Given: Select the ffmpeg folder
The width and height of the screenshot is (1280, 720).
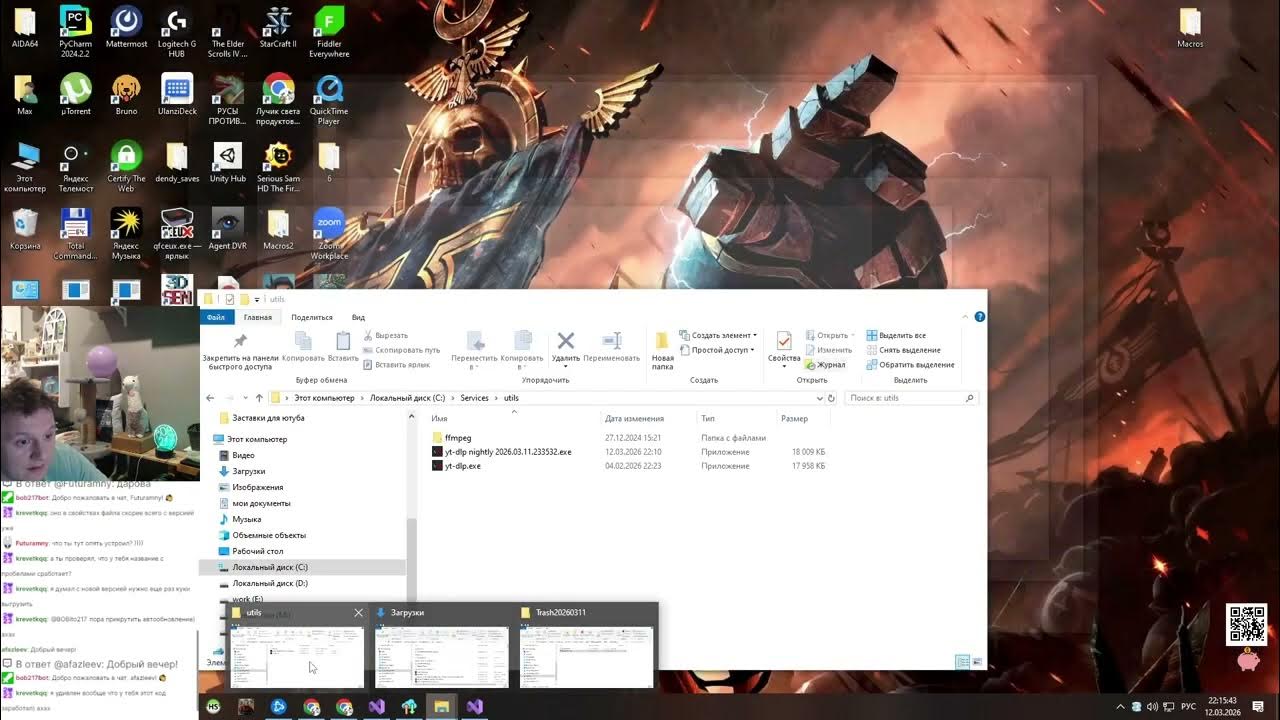Looking at the screenshot, I should click(x=457, y=438).
